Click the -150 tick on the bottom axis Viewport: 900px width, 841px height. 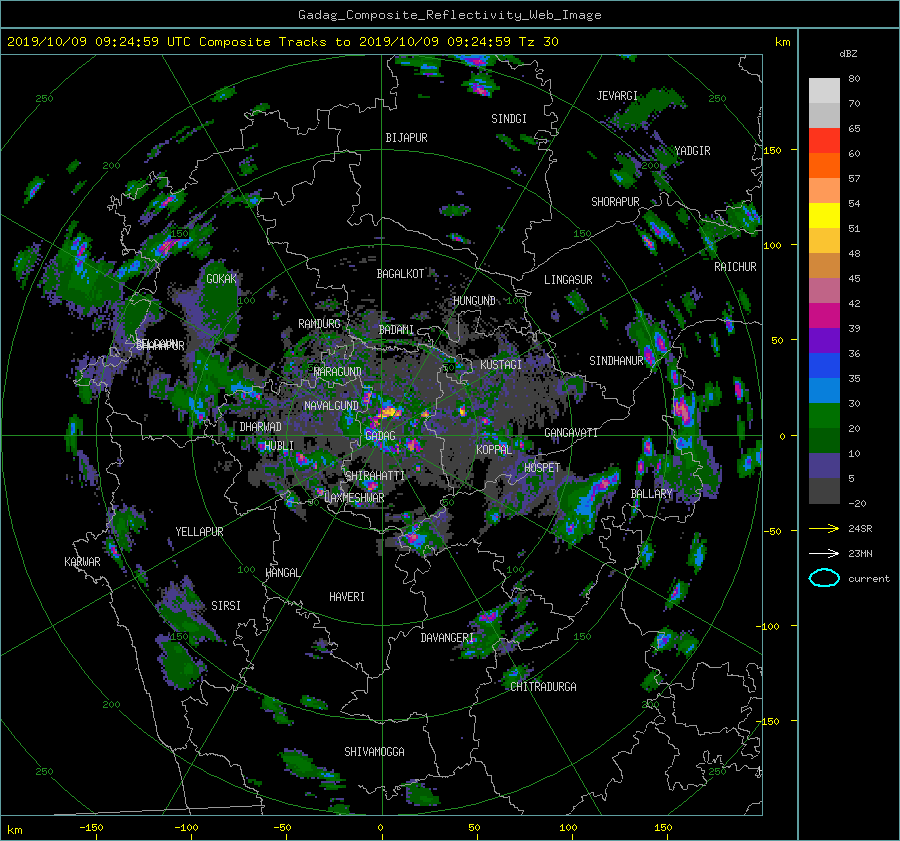(x=91, y=828)
